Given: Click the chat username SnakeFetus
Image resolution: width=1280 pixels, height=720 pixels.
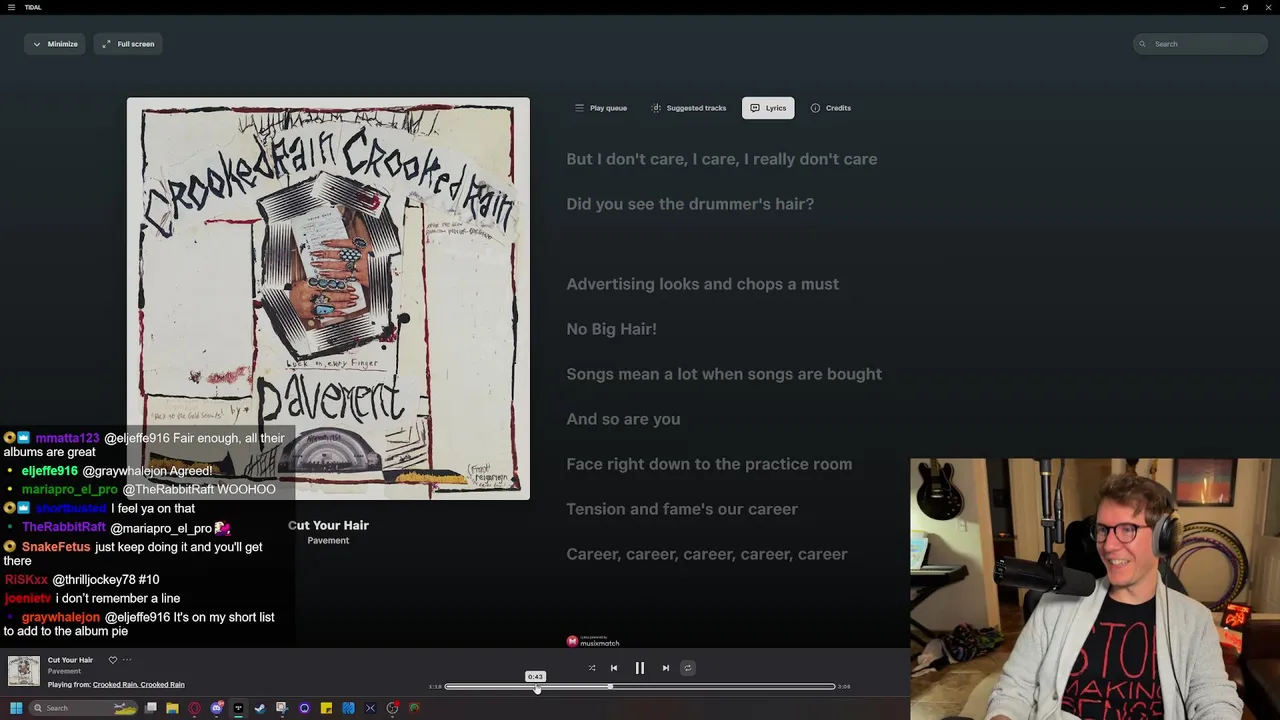Looking at the screenshot, I should click(56, 547).
